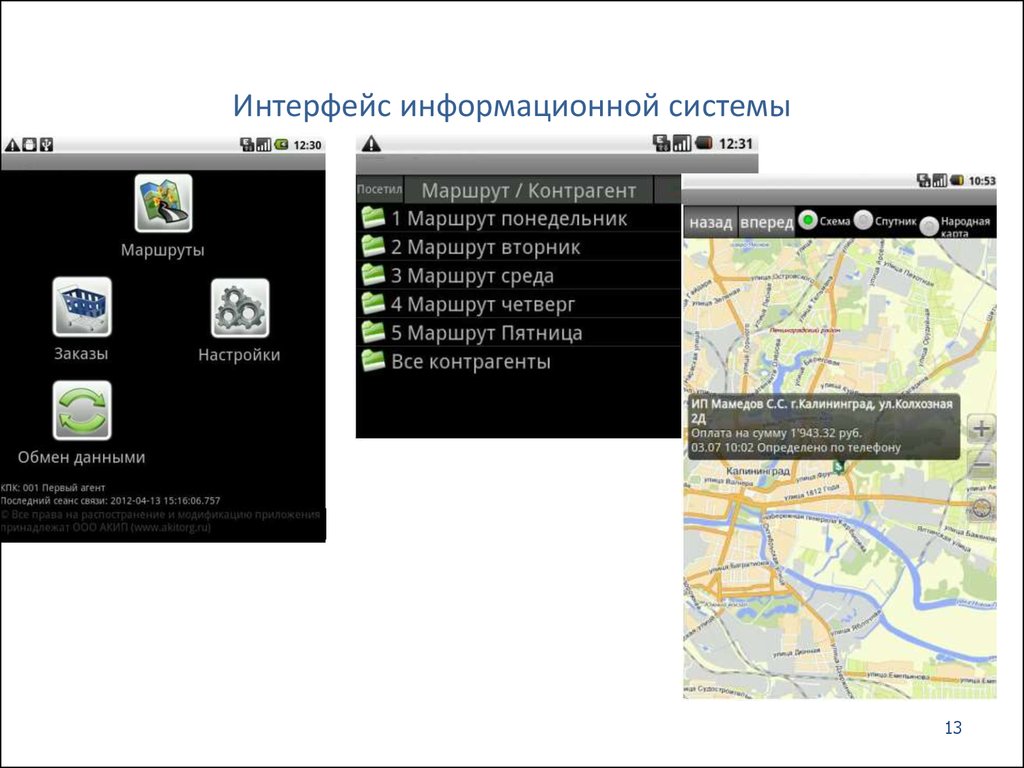Tap the Маршруты label on the home screen

coord(163,250)
